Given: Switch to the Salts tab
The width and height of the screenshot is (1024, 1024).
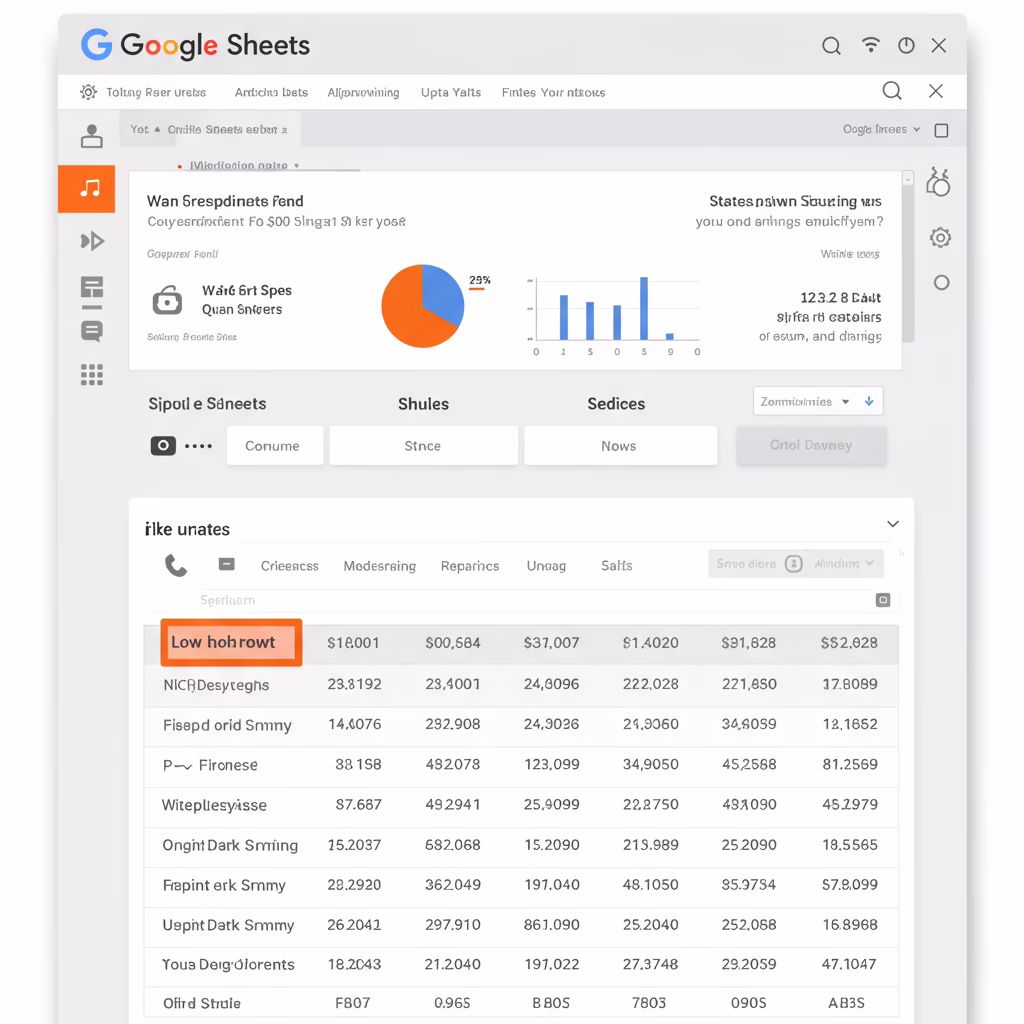Looking at the screenshot, I should (x=616, y=566).
